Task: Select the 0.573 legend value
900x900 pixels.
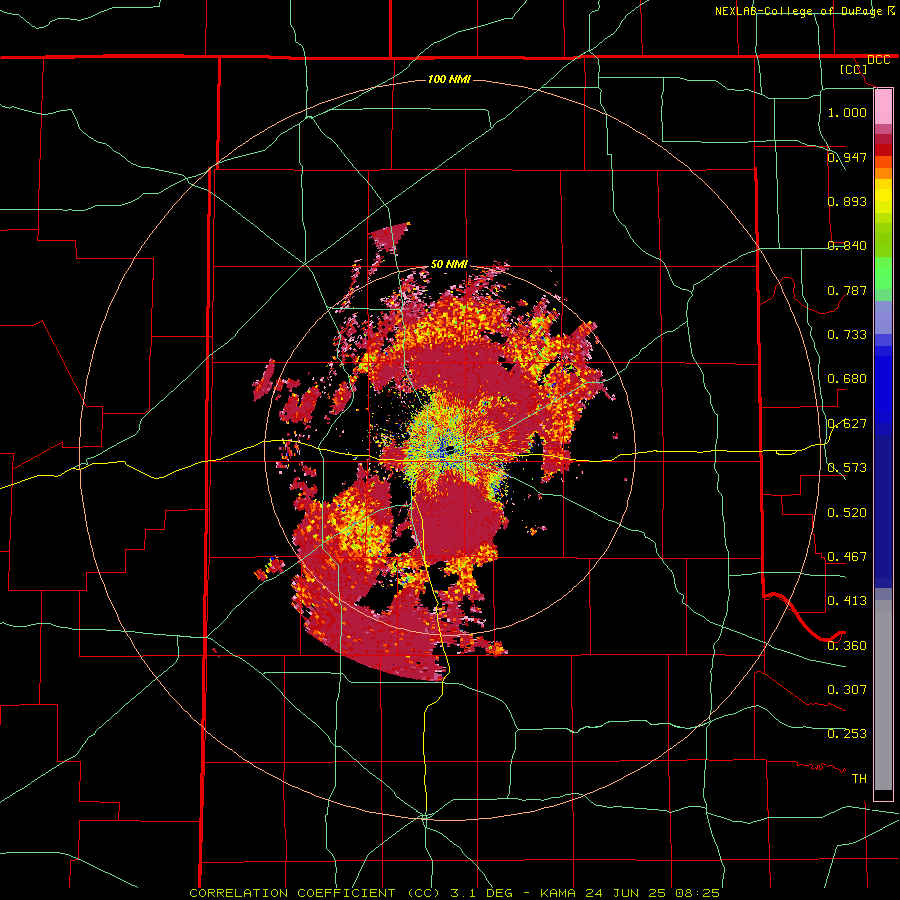Action: click(x=847, y=467)
